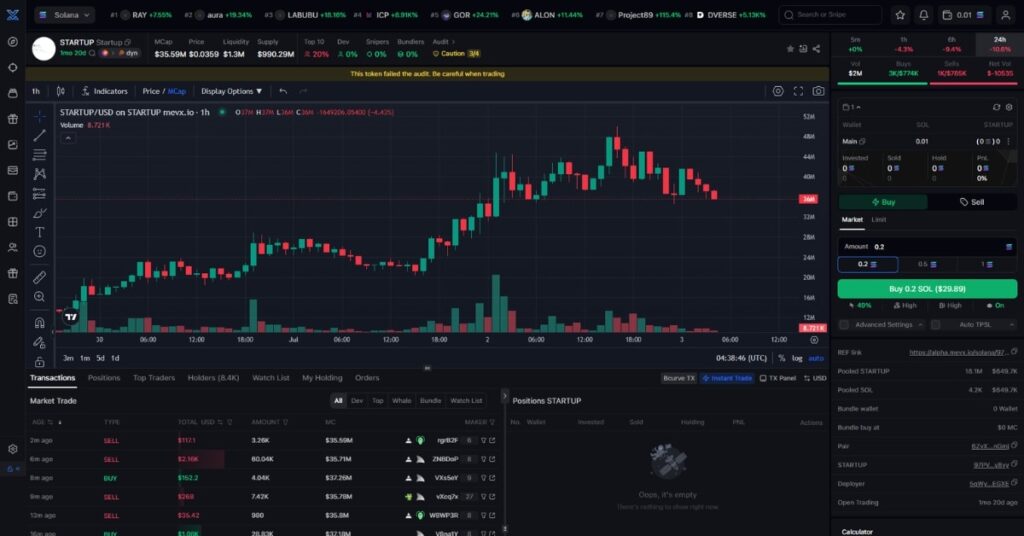Viewport: 1024px width, 536px height.
Task: Tick the Auto TPSL checkbox
Action: [935, 324]
